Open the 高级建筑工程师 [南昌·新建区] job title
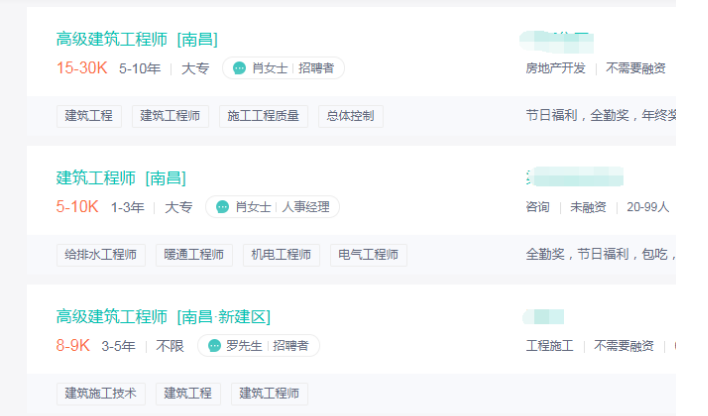Viewport: 708px width, 416px height. point(163,317)
